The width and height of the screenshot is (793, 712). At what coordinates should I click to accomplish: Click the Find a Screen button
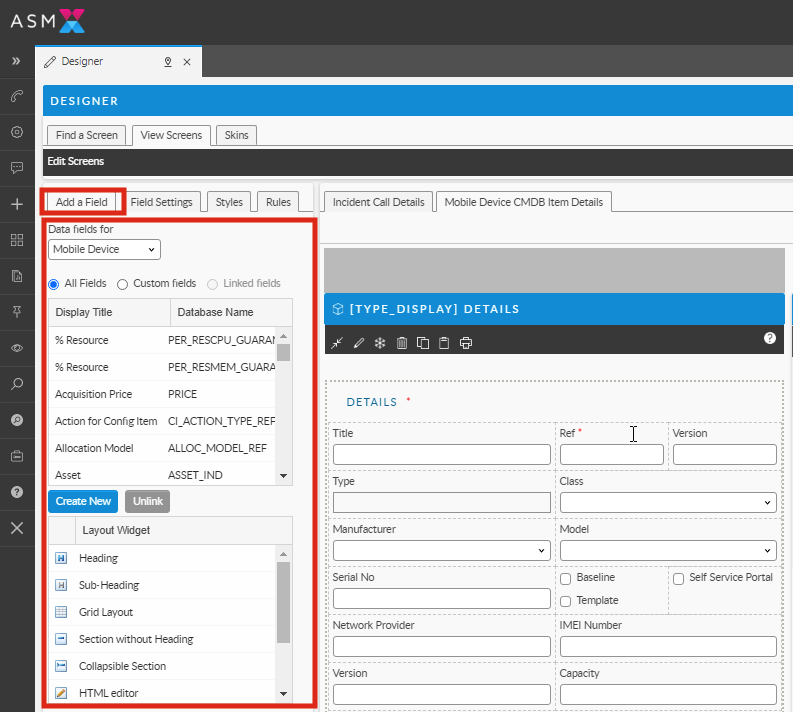86,135
